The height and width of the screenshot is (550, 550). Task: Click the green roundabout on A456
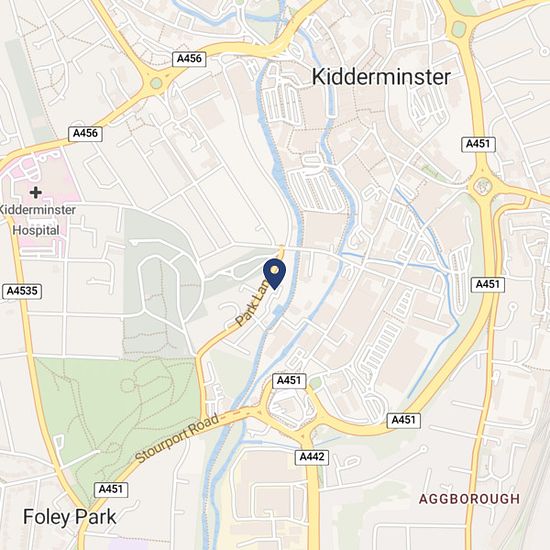(x=156, y=83)
